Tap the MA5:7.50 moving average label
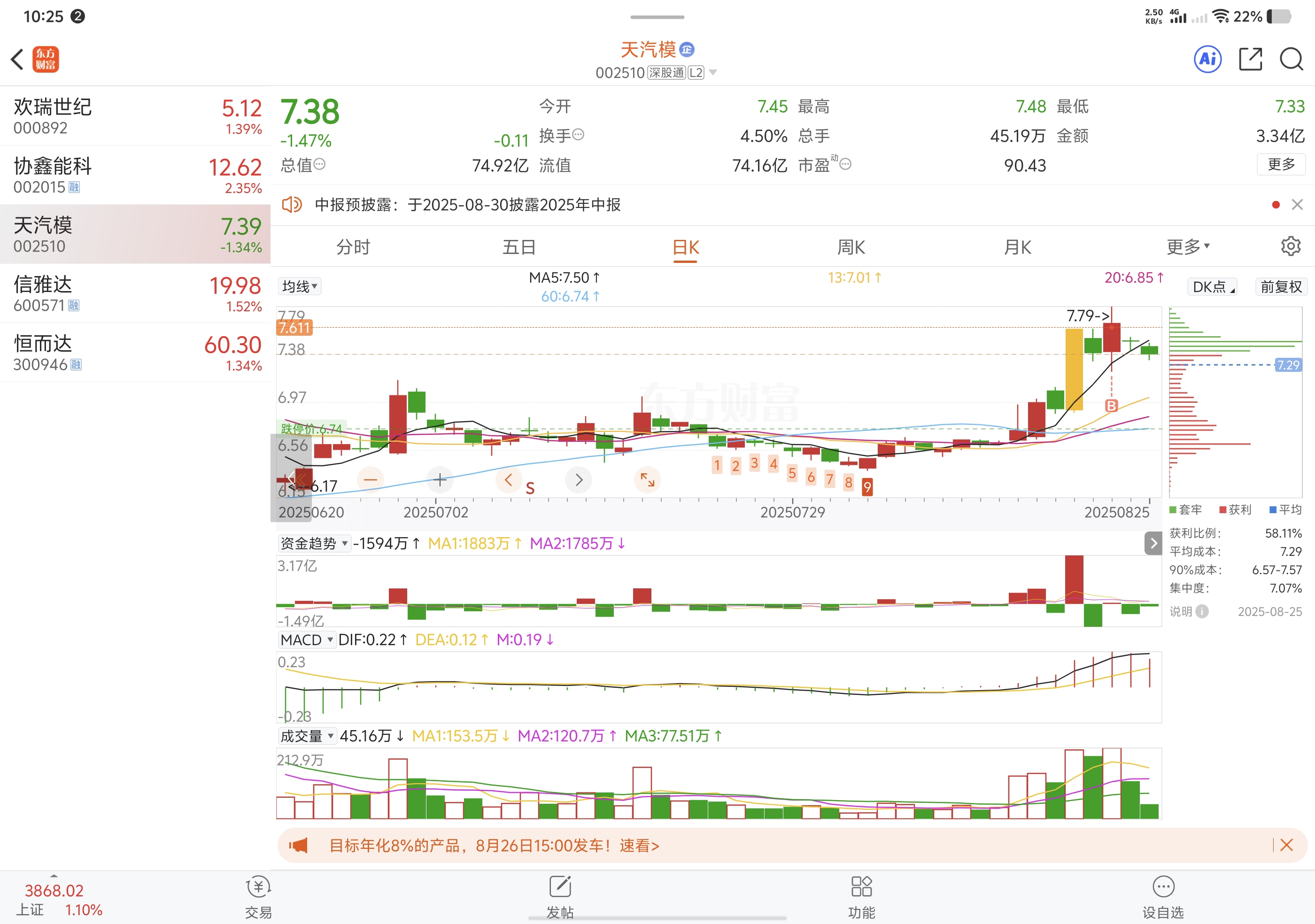The width and height of the screenshot is (1315, 924). (x=564, y=277)
